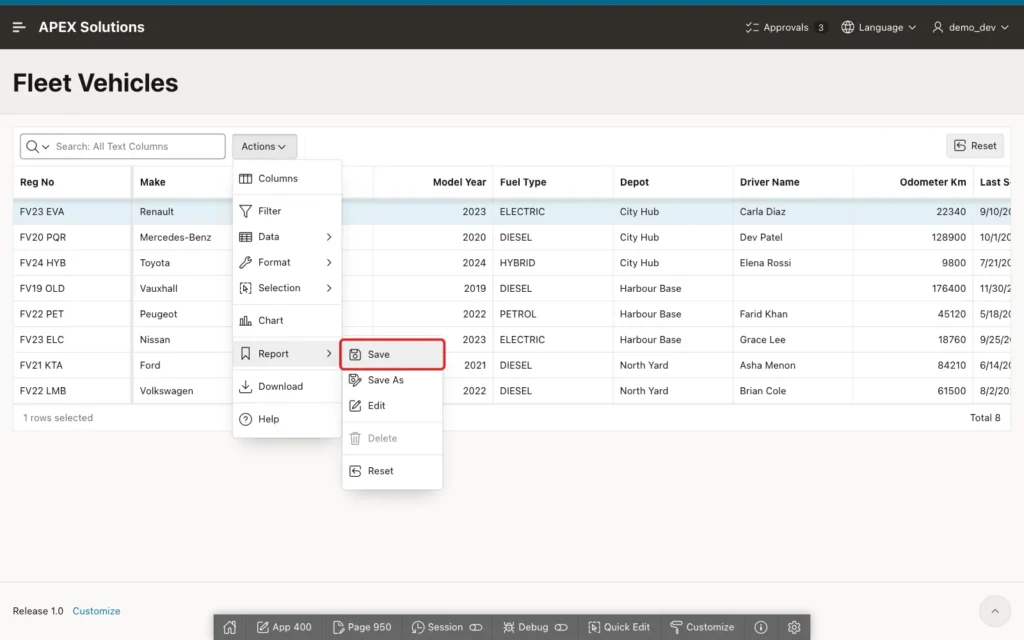This screenshot has width=1024, height=640.
Task: Expand the Selection submenu arrow
Action: click(x=328, y=288)
